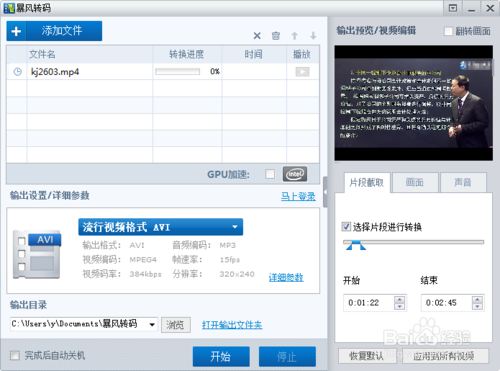This screenshot has height=371, width=500.
Task: Click the 暴风转码 app logo icon
Action: (x=9, y=8)
